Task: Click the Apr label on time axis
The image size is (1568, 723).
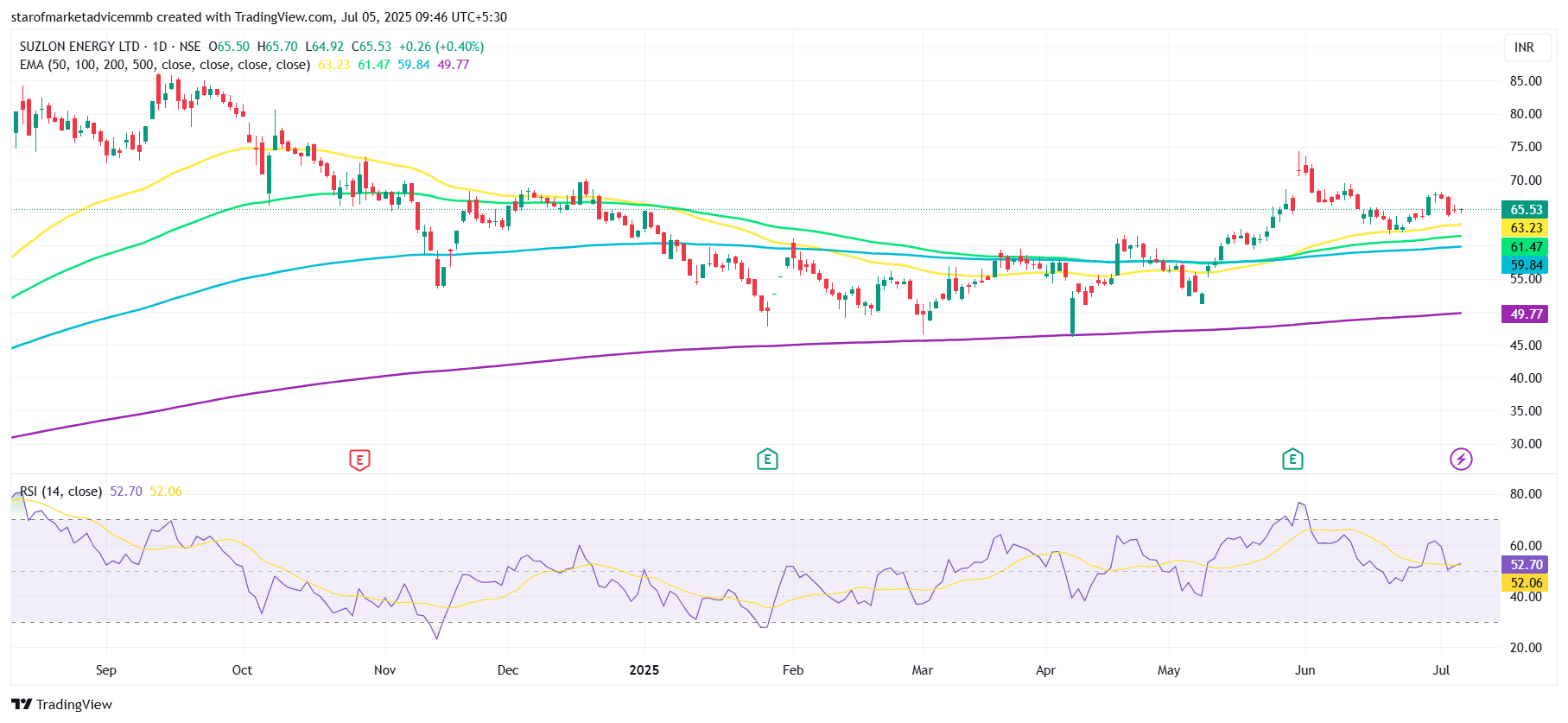Action: pyautogui.click(x=1046, y=670)
